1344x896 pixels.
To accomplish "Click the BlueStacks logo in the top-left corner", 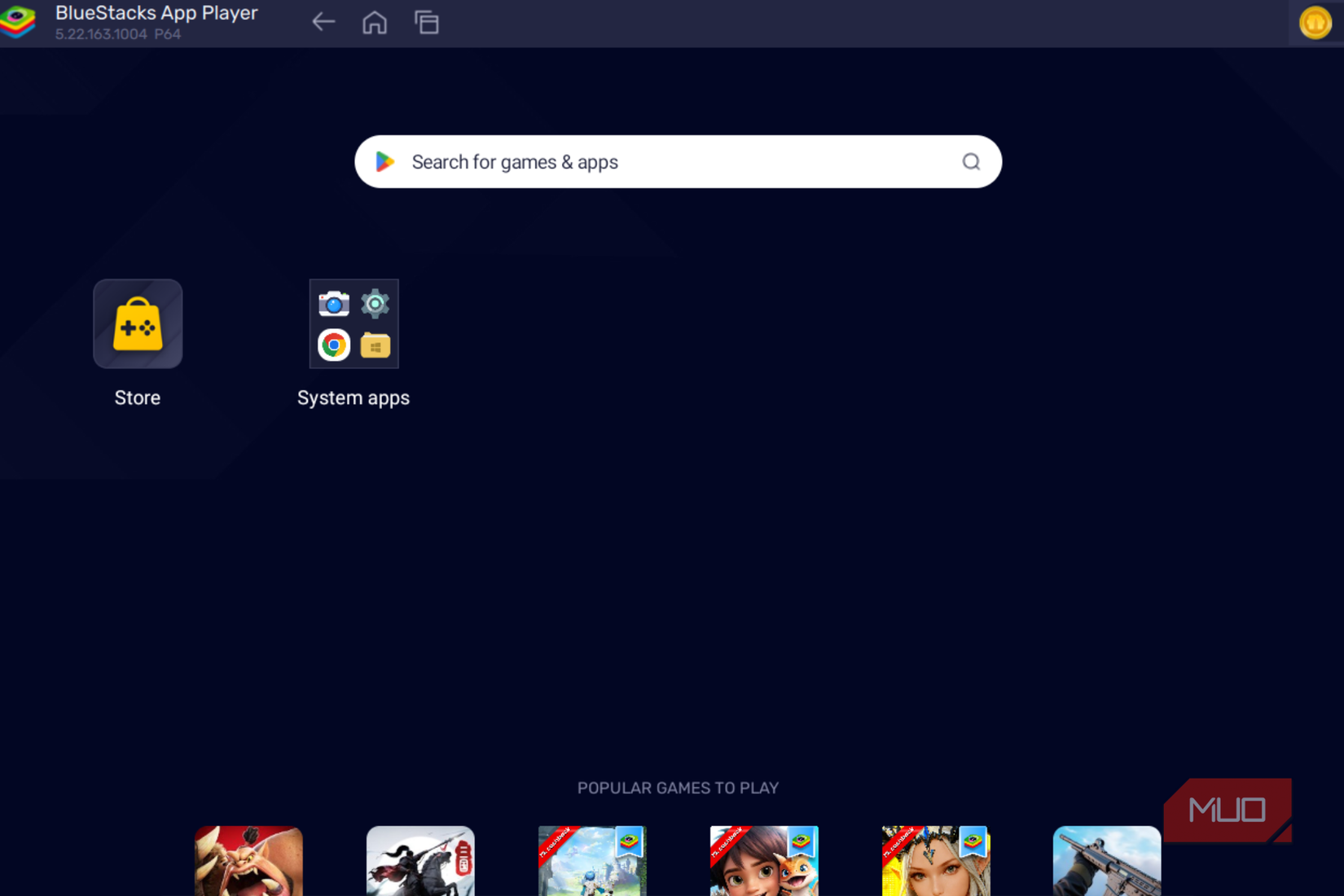I will pos(18,22).
